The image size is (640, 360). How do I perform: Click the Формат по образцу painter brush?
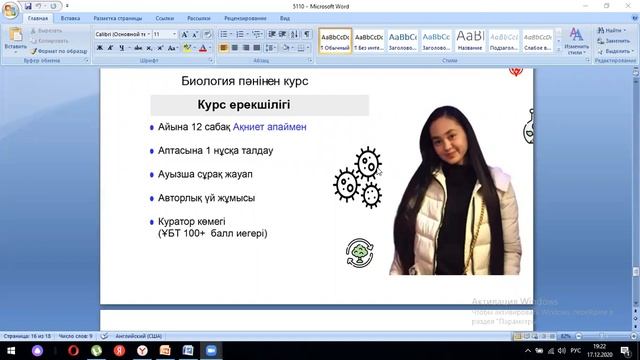pos(59,51)
